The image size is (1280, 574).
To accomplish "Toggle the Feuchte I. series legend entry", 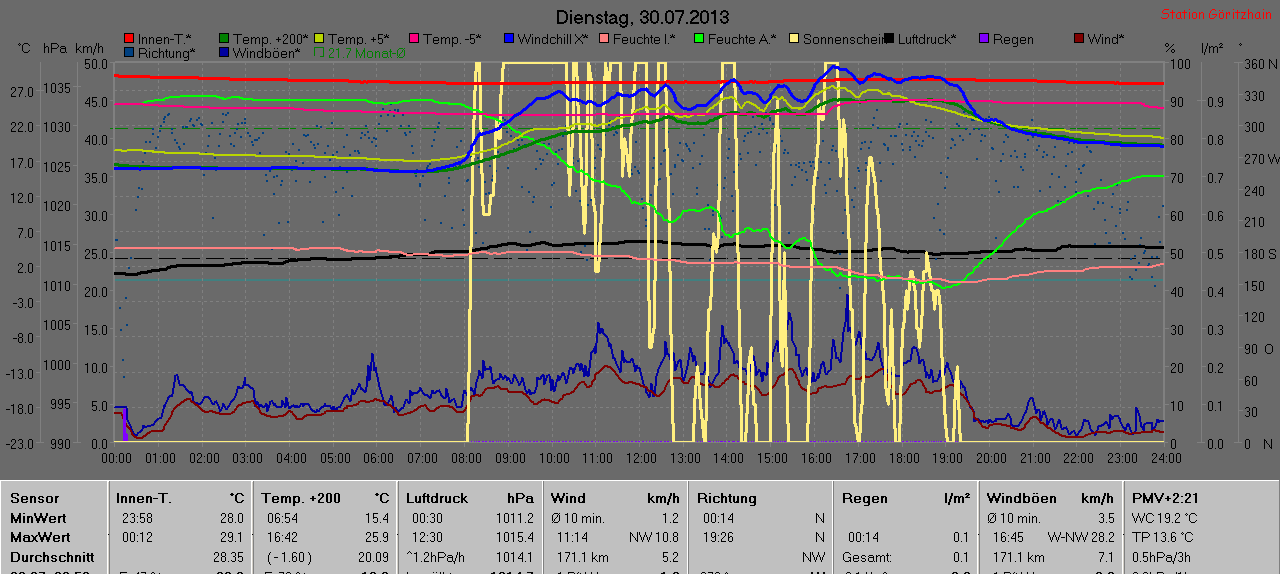I will (x=604, y=39).
